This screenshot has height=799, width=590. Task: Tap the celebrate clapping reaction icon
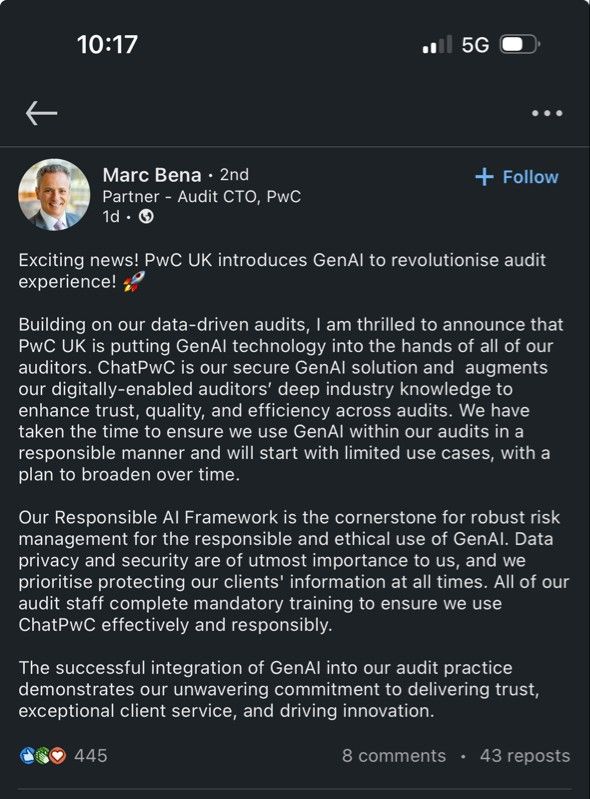click(42, 756)
